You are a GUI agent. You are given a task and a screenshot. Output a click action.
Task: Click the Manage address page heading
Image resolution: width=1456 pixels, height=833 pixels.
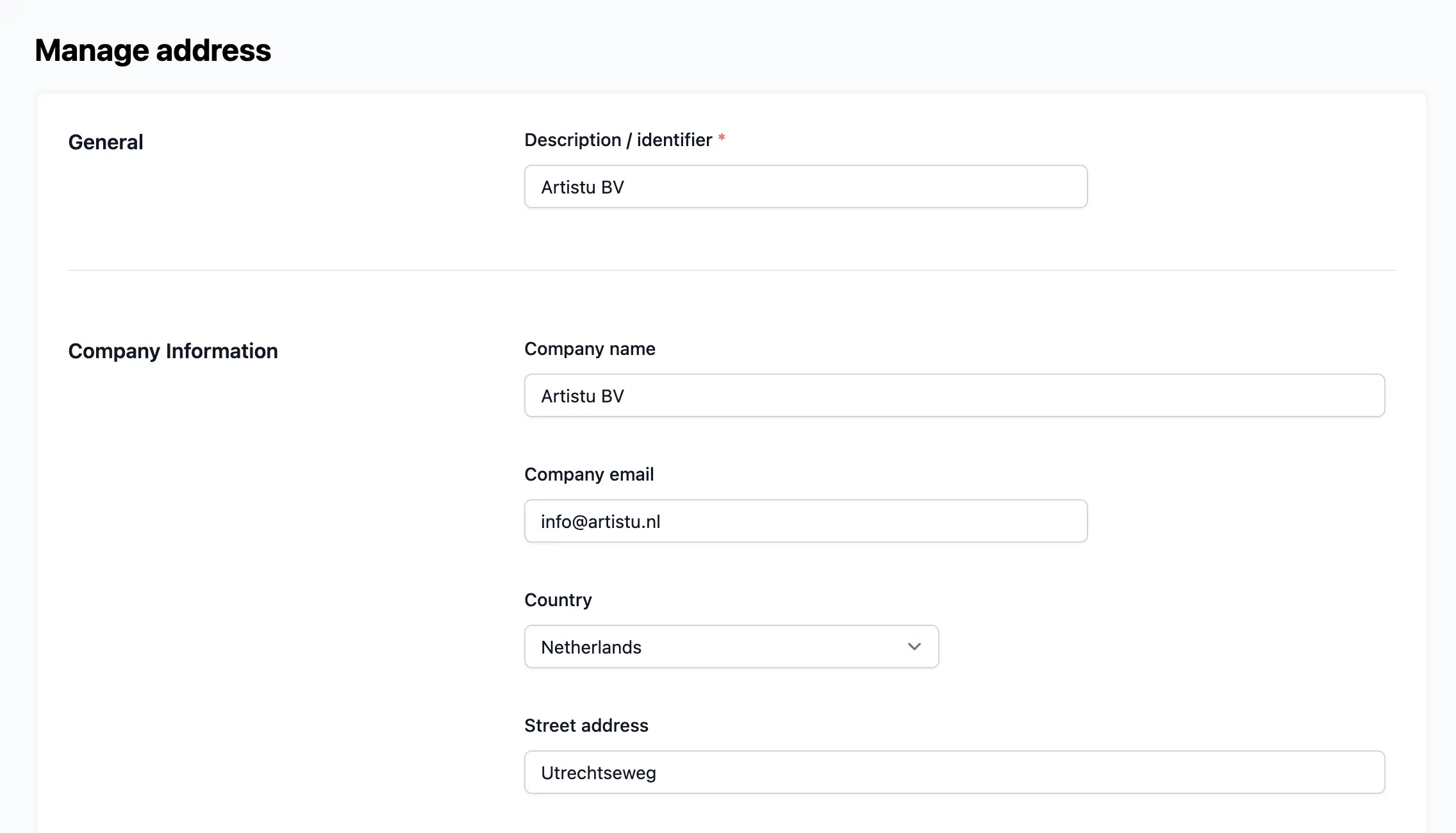153,50
